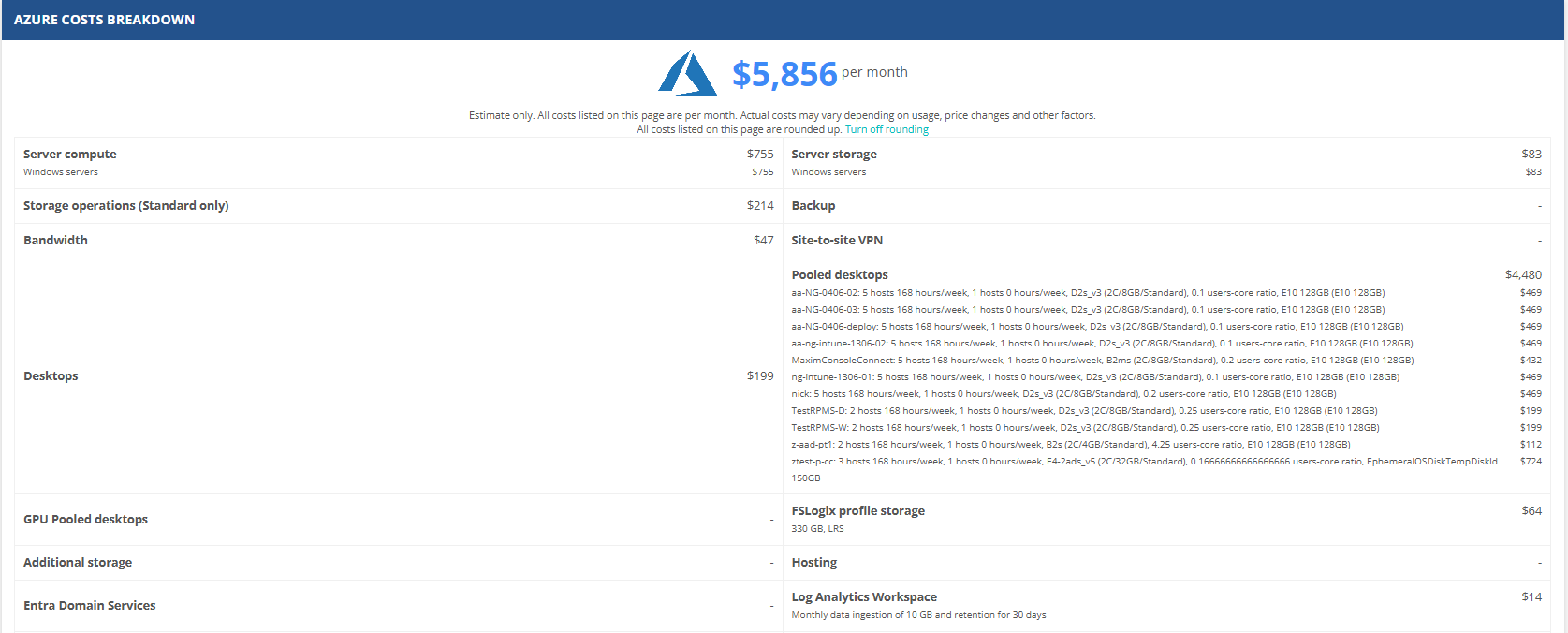Click the Pooled desktops heading

coord(840,274)
